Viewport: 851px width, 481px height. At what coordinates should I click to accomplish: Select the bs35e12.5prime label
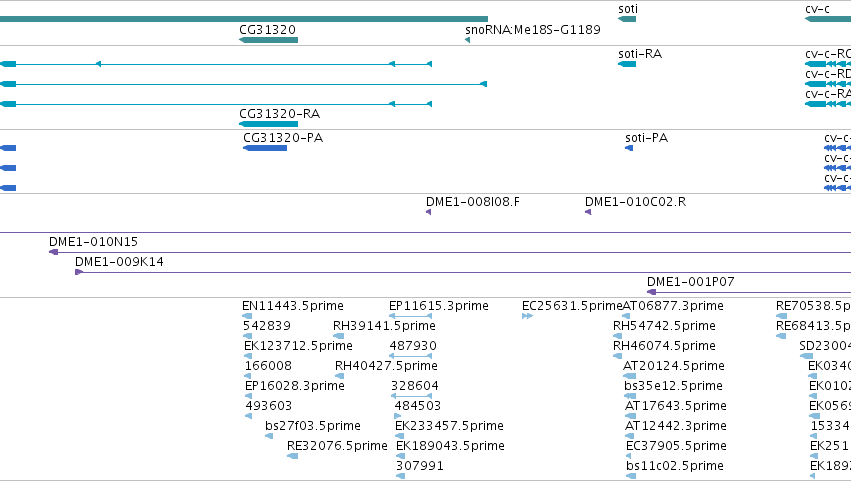673,386
